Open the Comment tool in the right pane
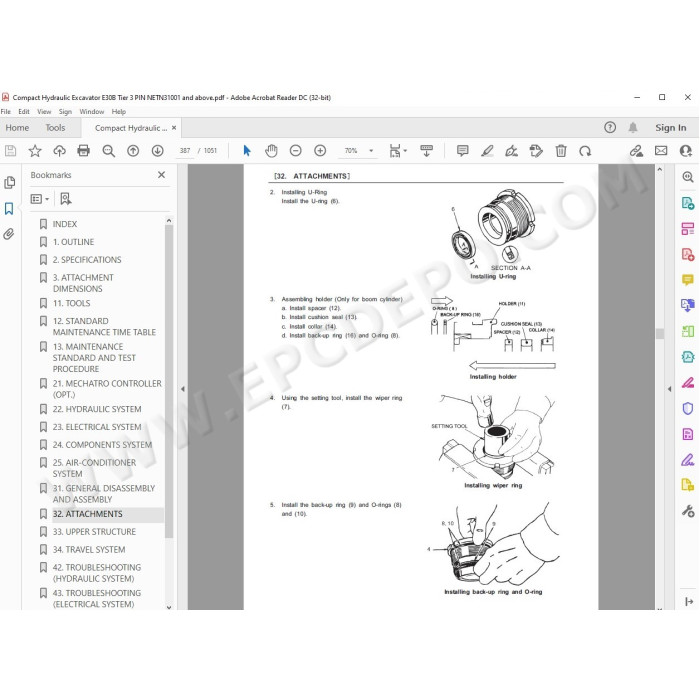The width and height of the screenshot is (700, 700). pyautogui.click(x=688, y=280)
